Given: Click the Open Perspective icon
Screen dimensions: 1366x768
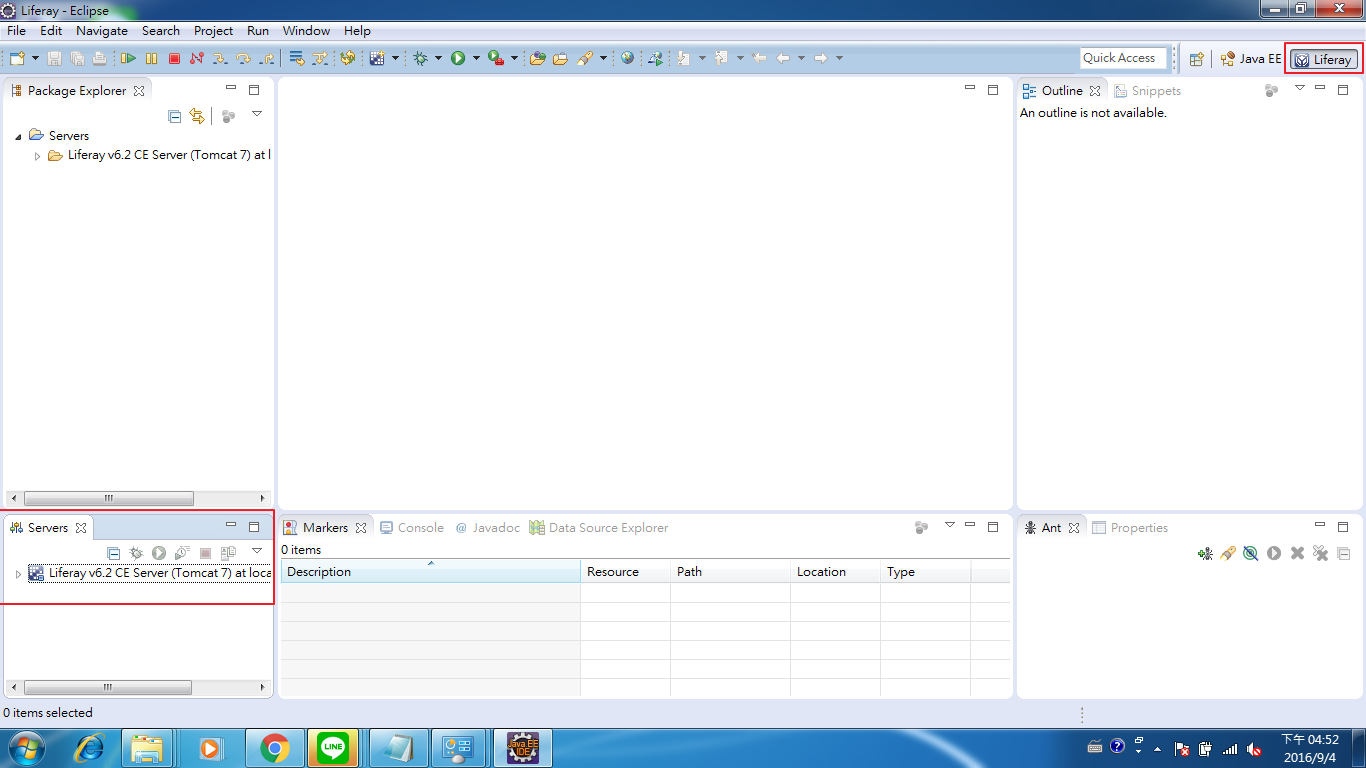Looking at the screenshot, I should point(1197,59).
